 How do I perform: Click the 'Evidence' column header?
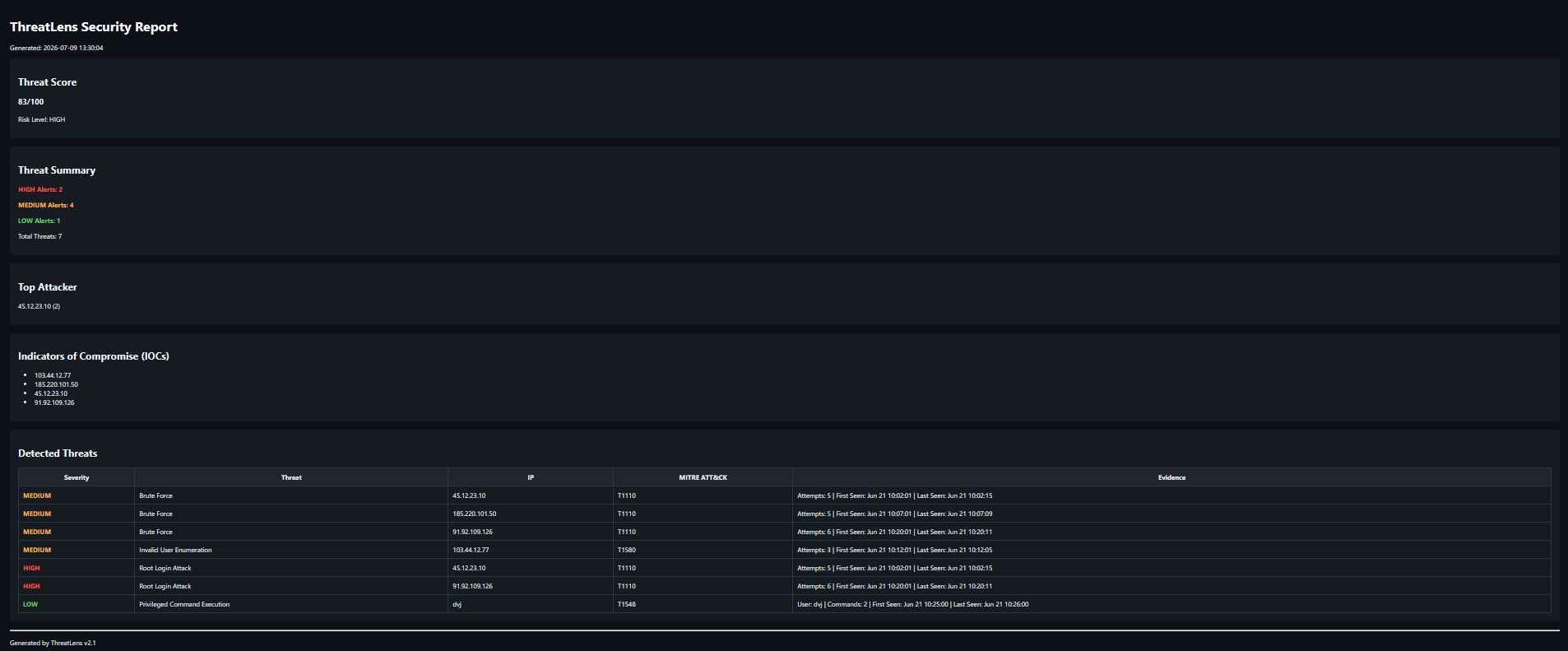pyautogui.click(x=1171, y=477)
